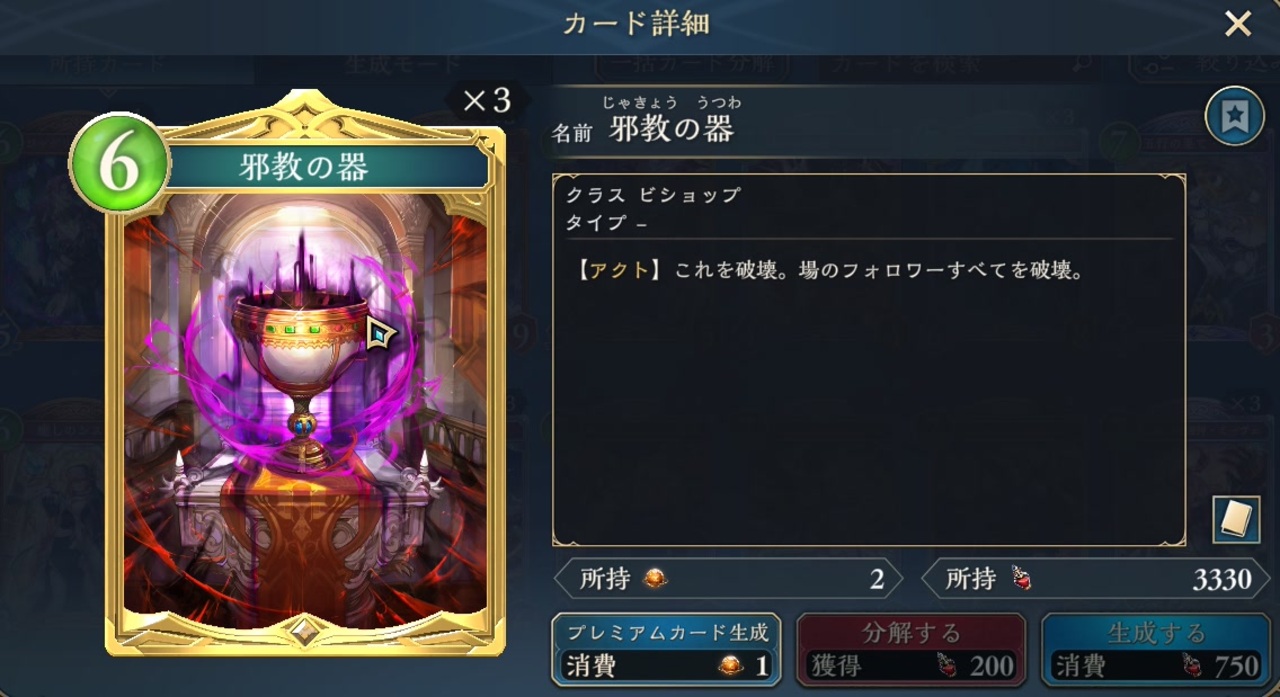Close the card details dialog
The image size is (1280, 697).
click(1238, 24)
